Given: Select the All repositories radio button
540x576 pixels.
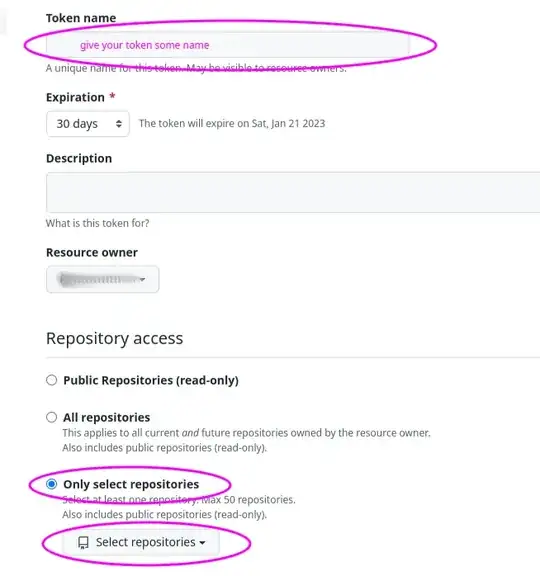Looking at the screenshot, I should (51, 417).
